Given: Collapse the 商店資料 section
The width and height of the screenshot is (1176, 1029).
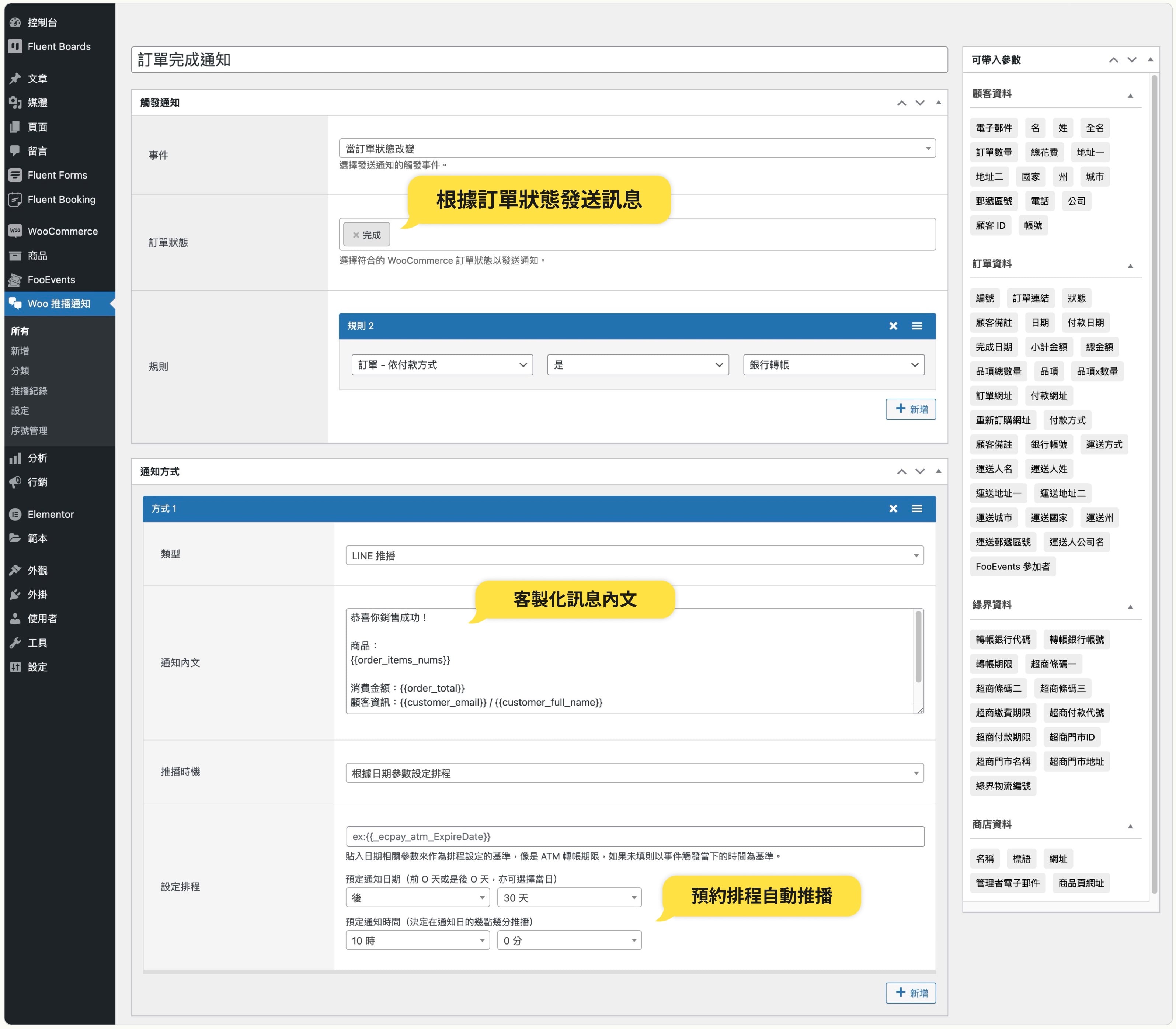Looking at the screenshot, I should [x=1130, y=826].
